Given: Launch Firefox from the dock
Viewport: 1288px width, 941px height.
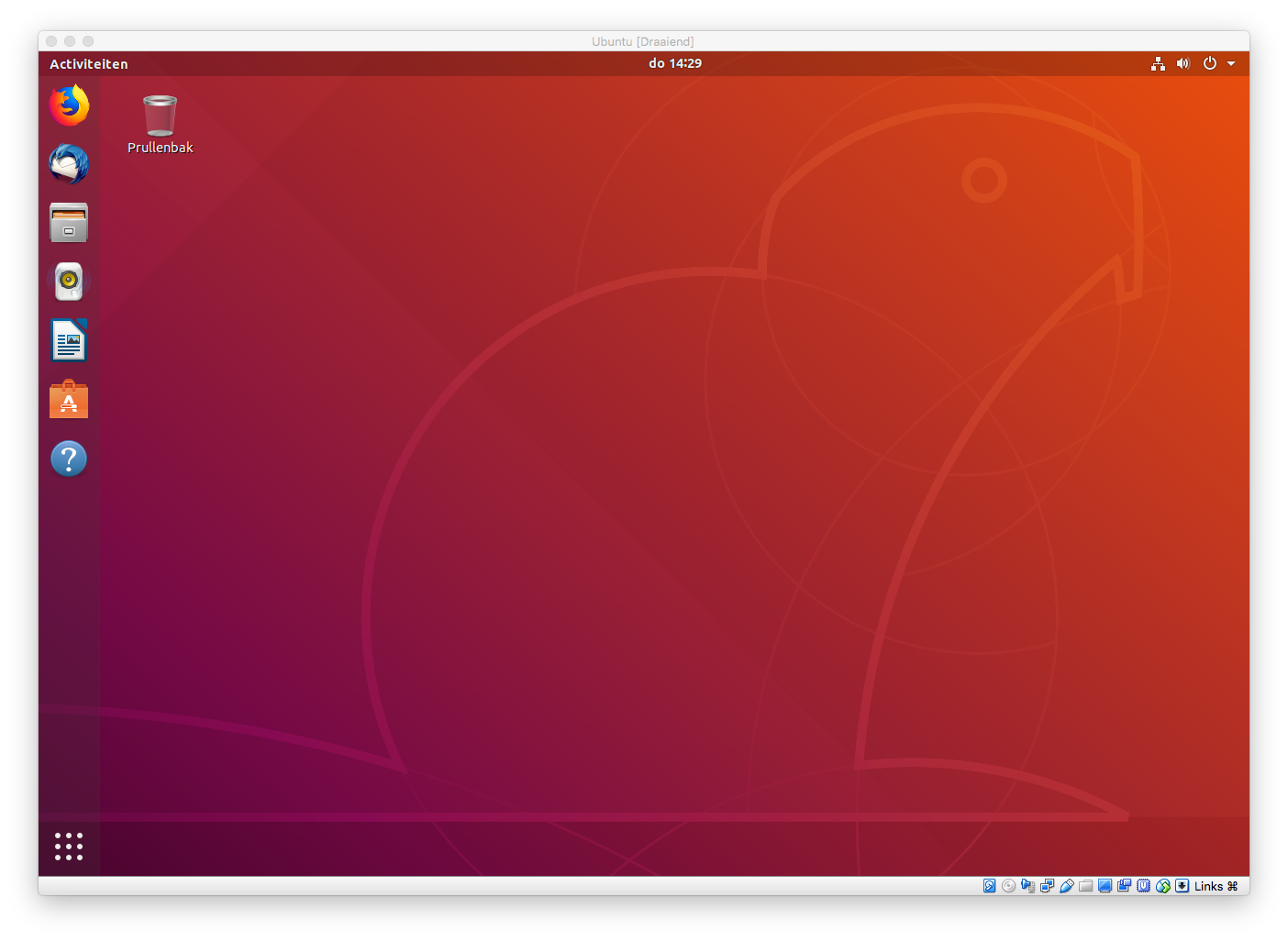Looking at the screenshot, I should [x=69, y=105].
